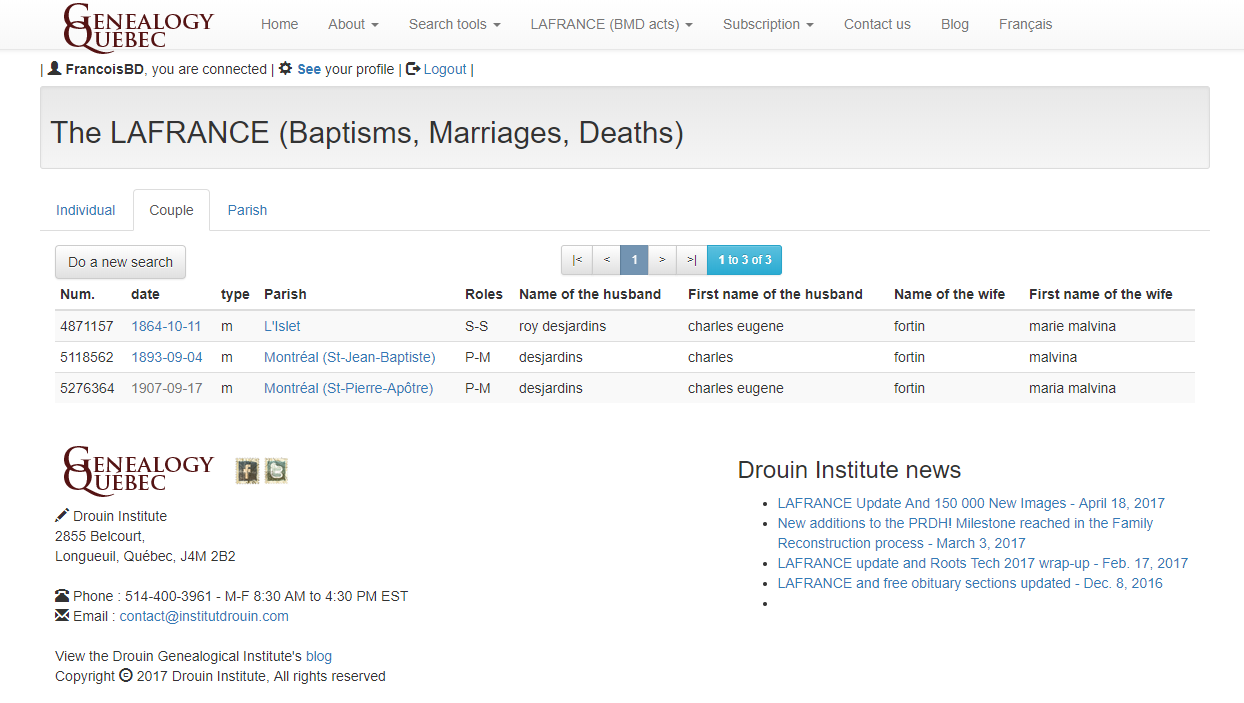Click the blog link in the footer

point(319,656)
